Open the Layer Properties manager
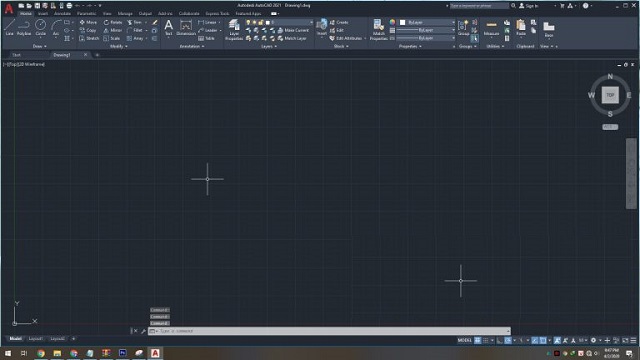Viewport: 640px width, 360px height. (234, 30)
